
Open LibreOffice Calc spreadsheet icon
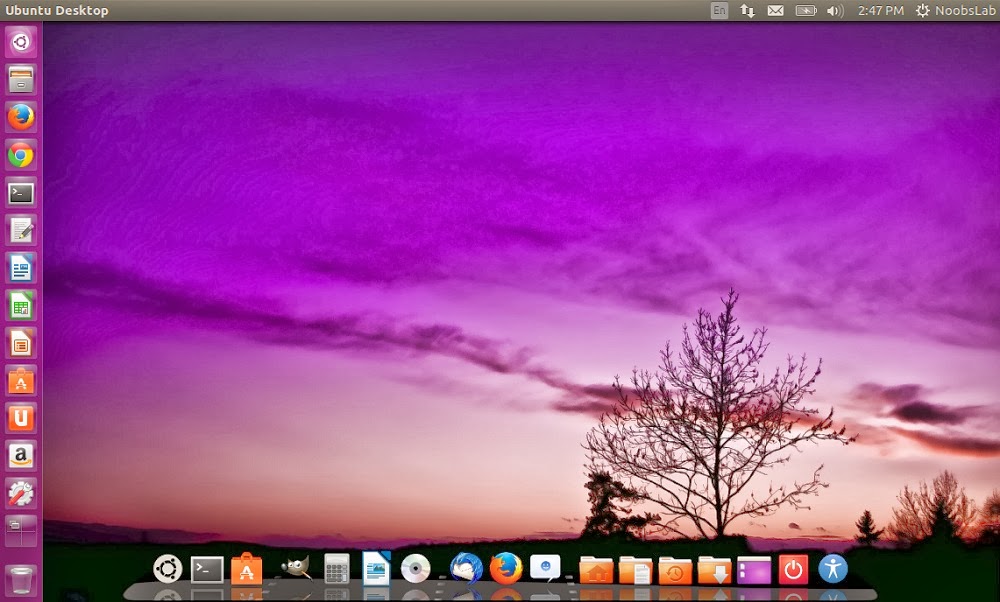click(21, 305)
